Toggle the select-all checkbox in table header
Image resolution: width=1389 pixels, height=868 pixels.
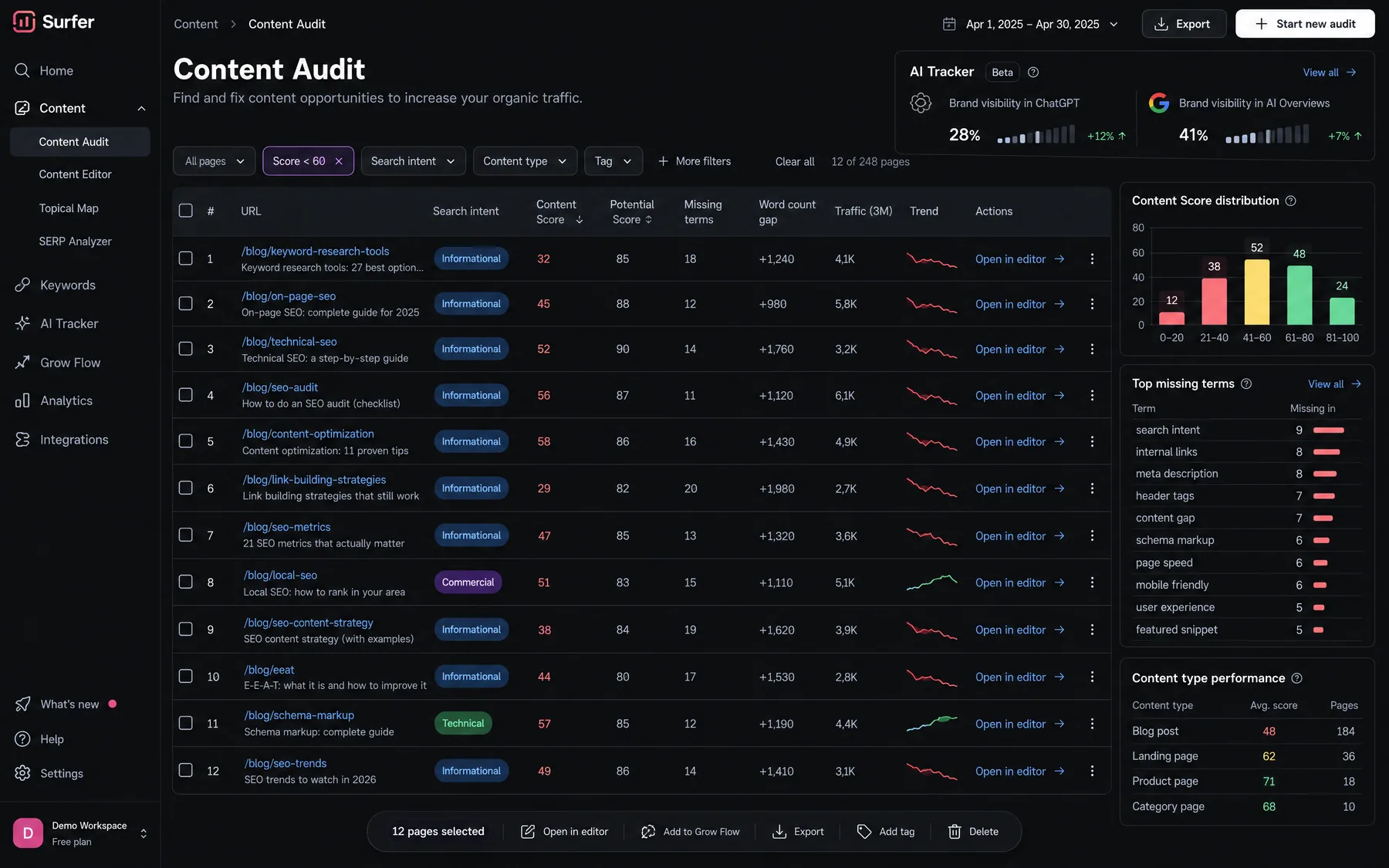pos(186,211)
